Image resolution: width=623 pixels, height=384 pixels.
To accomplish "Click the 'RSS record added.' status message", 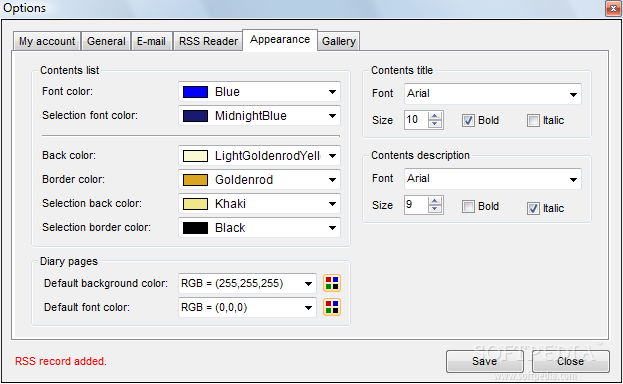I will (x=61, y=361).
